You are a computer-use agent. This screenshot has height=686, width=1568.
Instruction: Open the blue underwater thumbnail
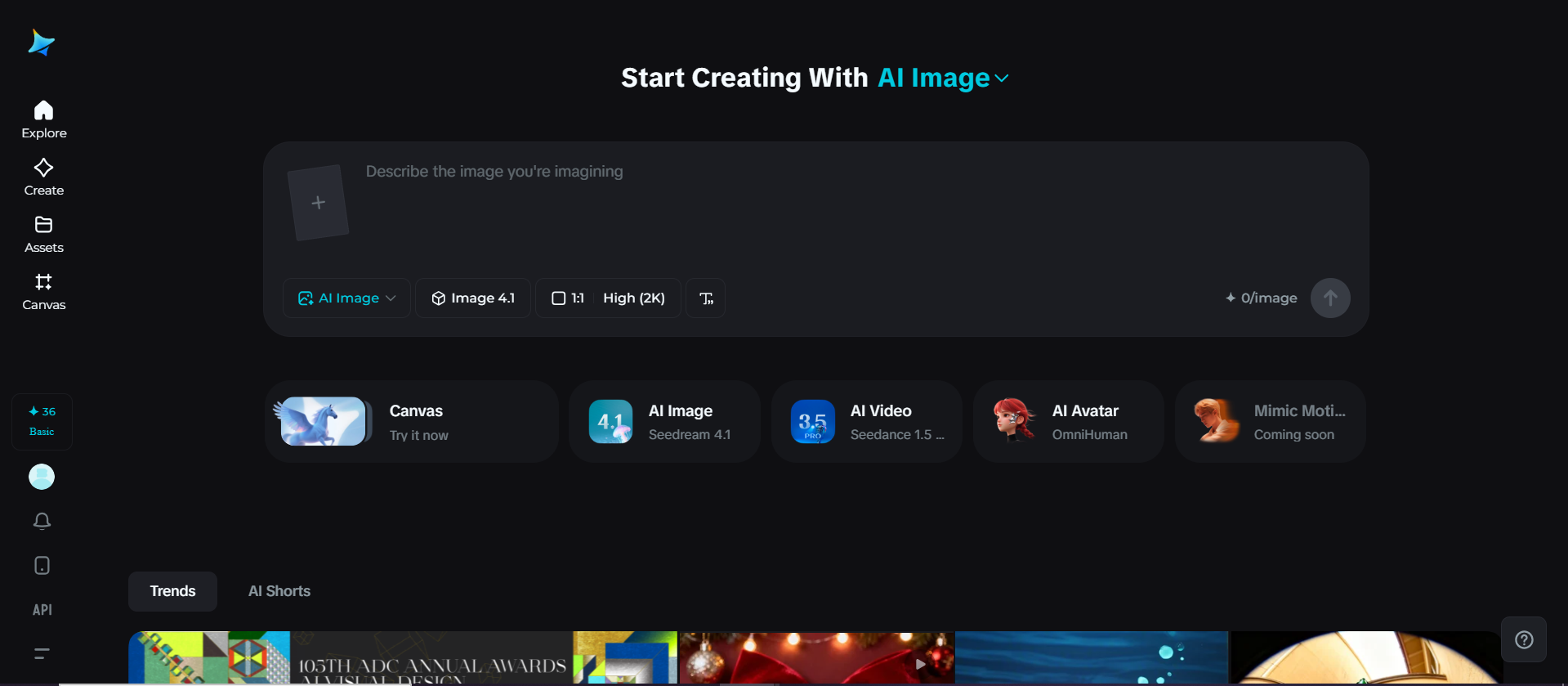click(x=1092, y=657)
